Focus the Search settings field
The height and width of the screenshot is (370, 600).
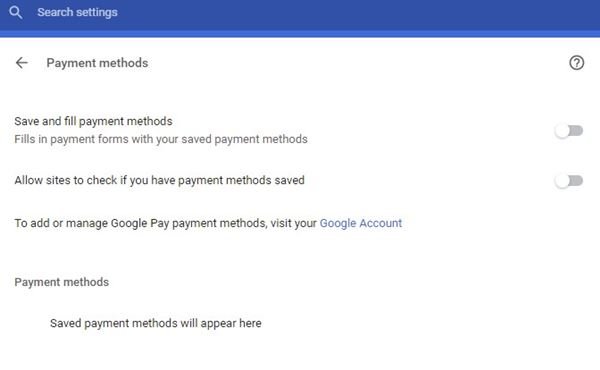point(300,12)
